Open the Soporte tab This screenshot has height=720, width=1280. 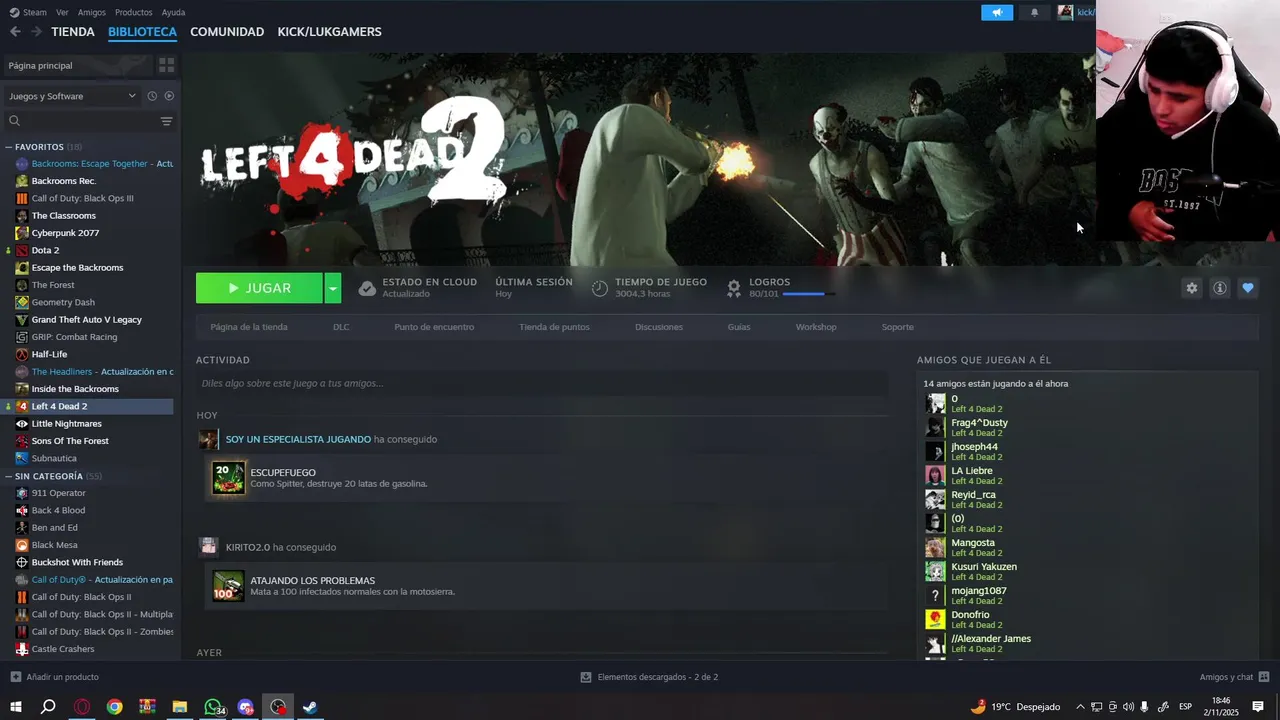(897, 327)
